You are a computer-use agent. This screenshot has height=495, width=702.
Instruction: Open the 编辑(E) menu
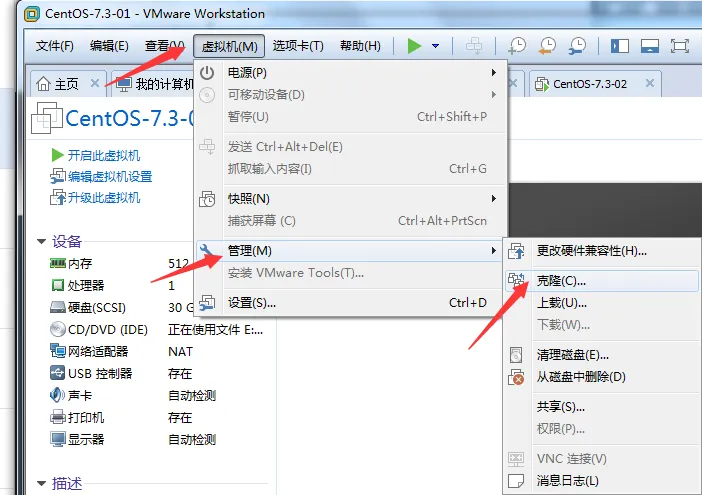coord(109,46)
